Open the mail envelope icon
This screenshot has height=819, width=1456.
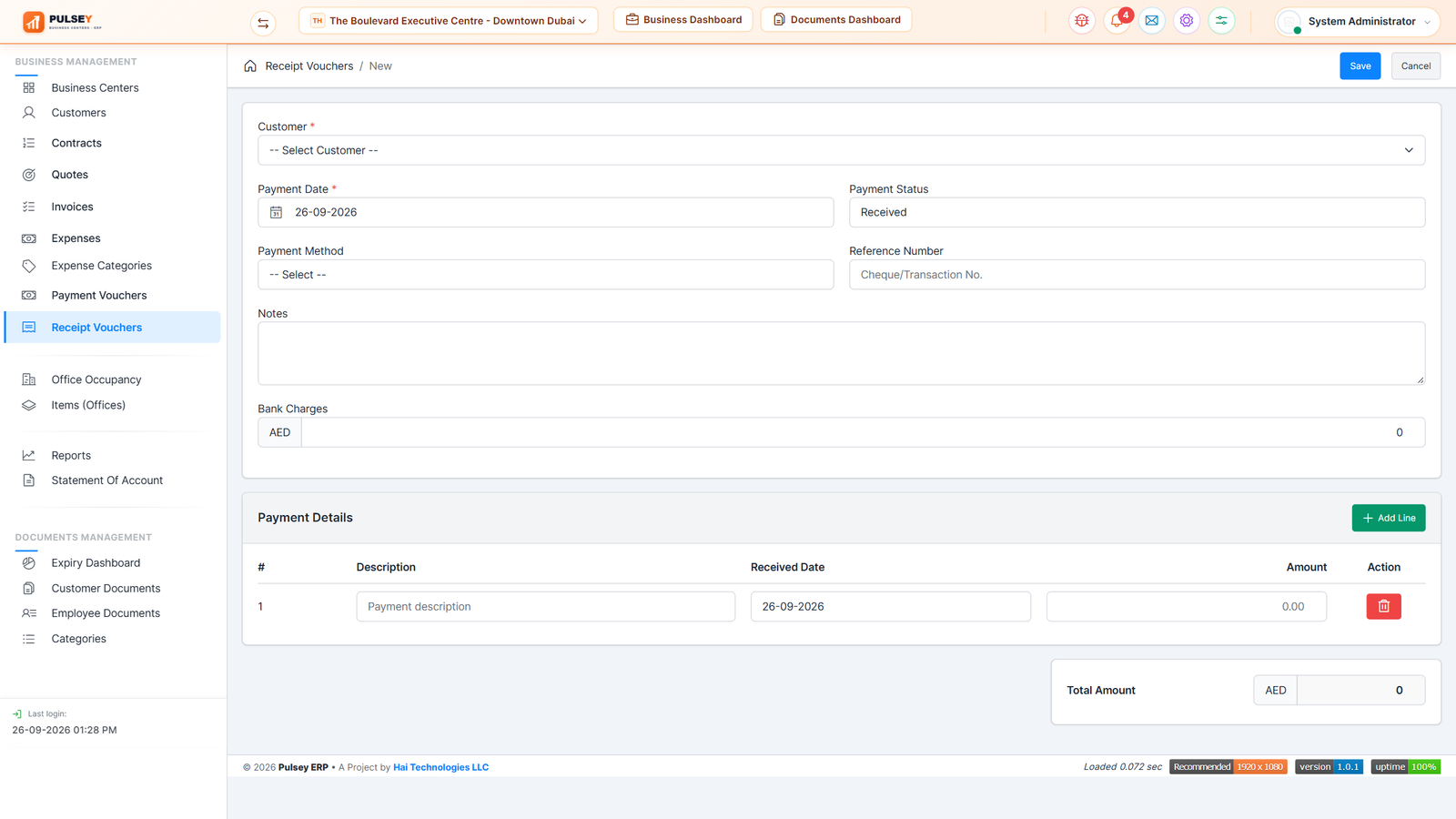pyautogui.click(x=1152, y=20)
